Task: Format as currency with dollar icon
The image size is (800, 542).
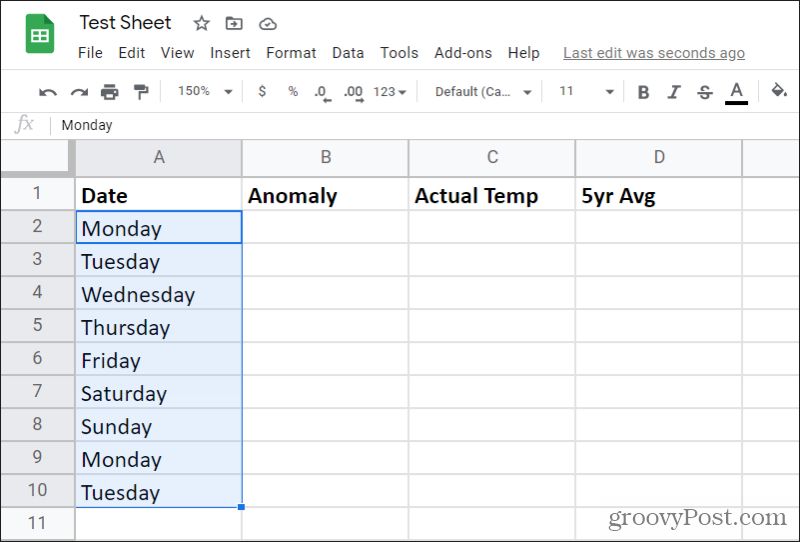Action: 262,91
